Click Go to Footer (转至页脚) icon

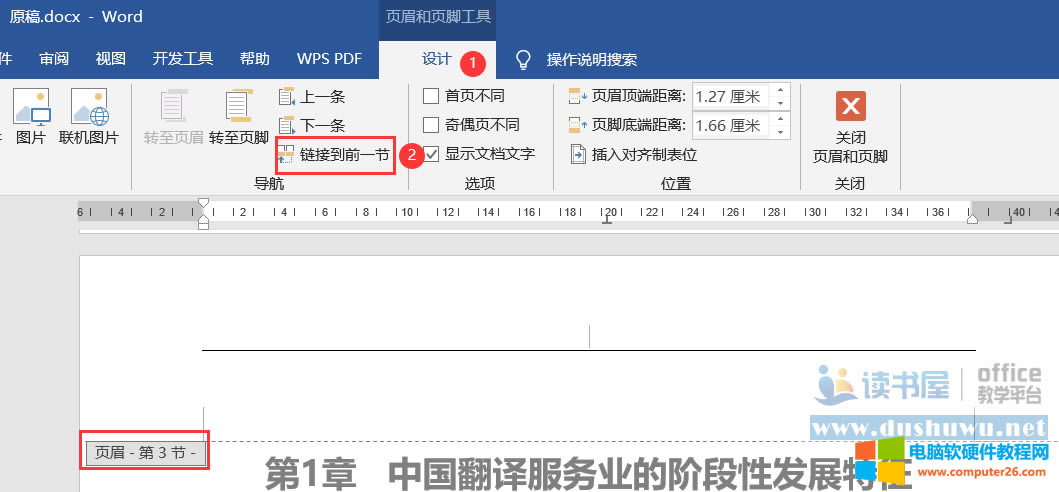coord(238,116)
